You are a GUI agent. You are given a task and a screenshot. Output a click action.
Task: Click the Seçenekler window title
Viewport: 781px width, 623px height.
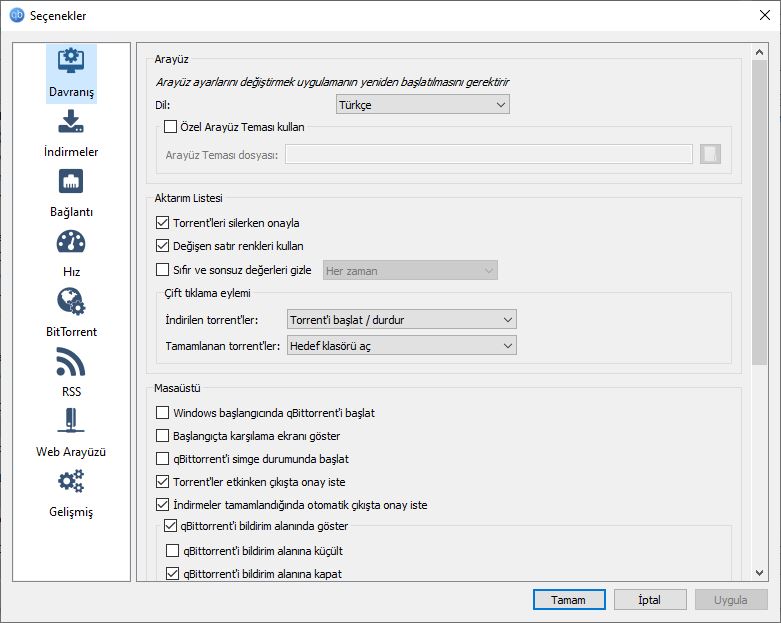coord(58,16)
